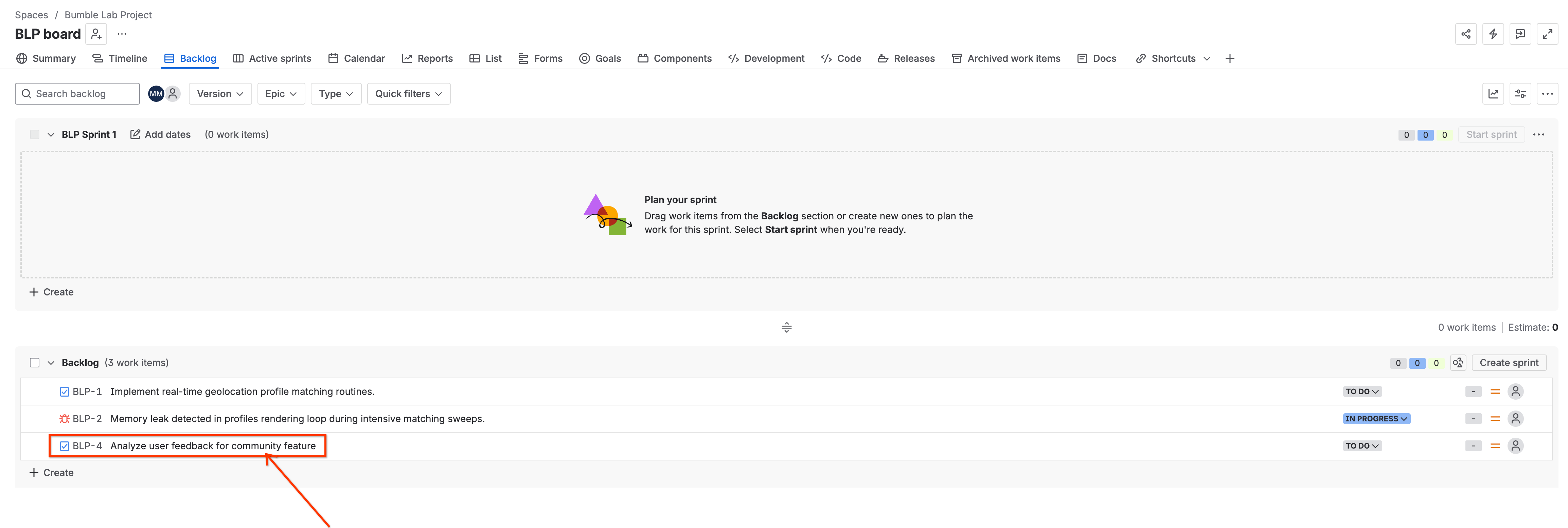Click the assignee icon for BLP-4
The width and height of the screenshot is (1568, 528).
pos(1515,446)
